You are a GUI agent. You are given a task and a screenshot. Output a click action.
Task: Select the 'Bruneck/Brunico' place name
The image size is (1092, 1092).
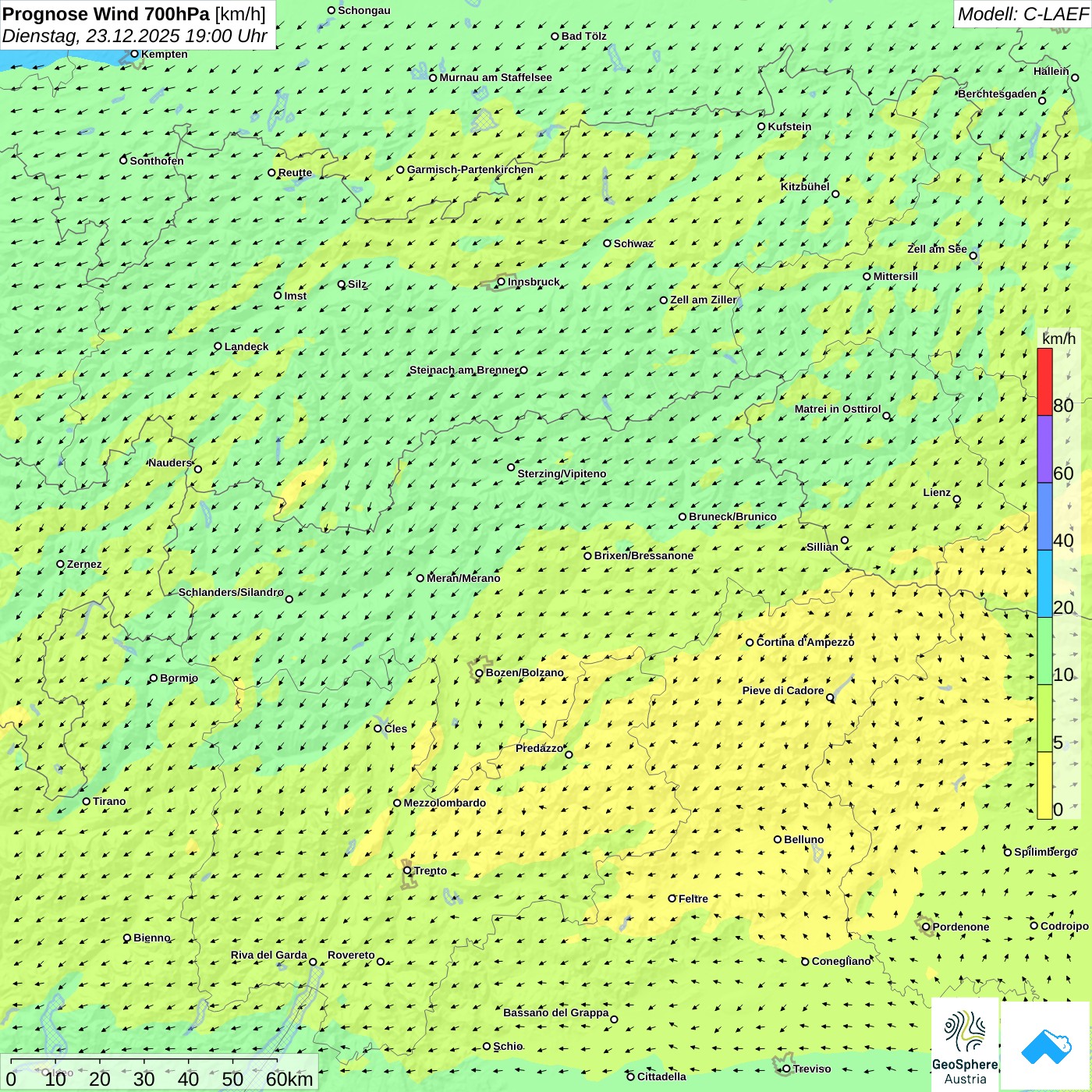click(x=733, y=516)
